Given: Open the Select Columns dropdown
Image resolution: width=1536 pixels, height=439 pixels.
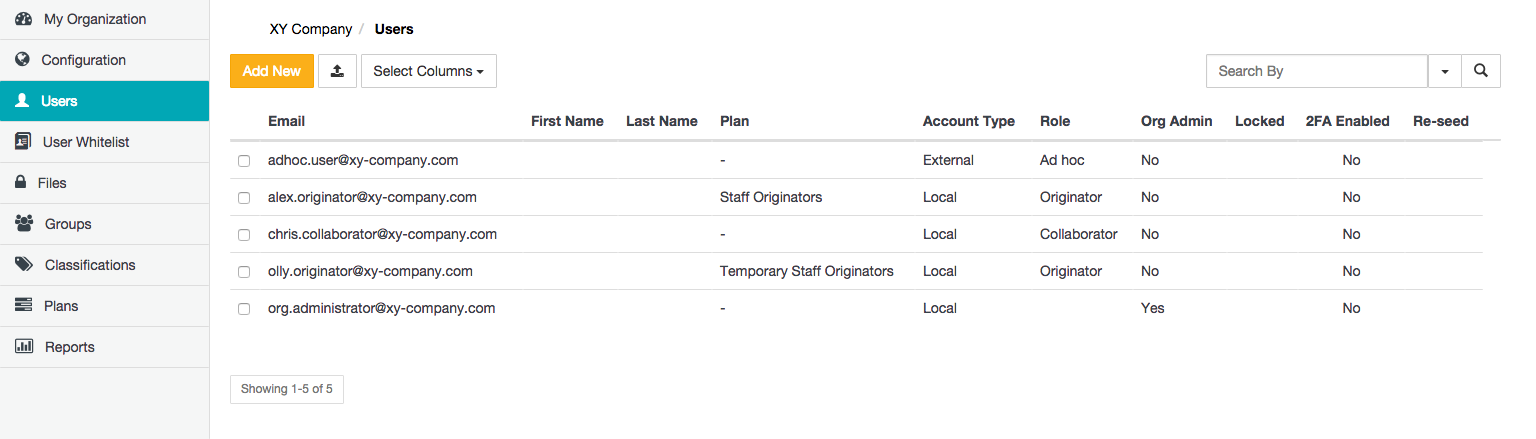Looking at the screenshot, I should click(428, 71).
